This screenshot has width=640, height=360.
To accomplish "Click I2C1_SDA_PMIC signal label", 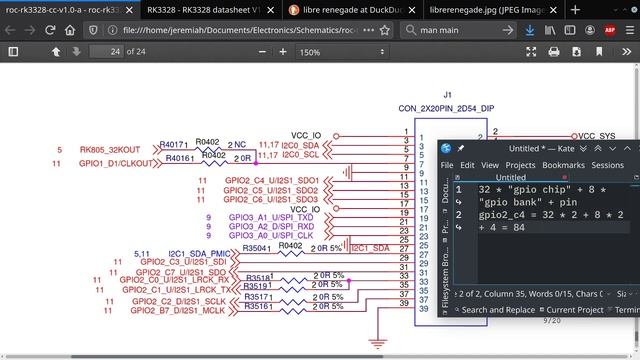I will click(x=199, y=254).
